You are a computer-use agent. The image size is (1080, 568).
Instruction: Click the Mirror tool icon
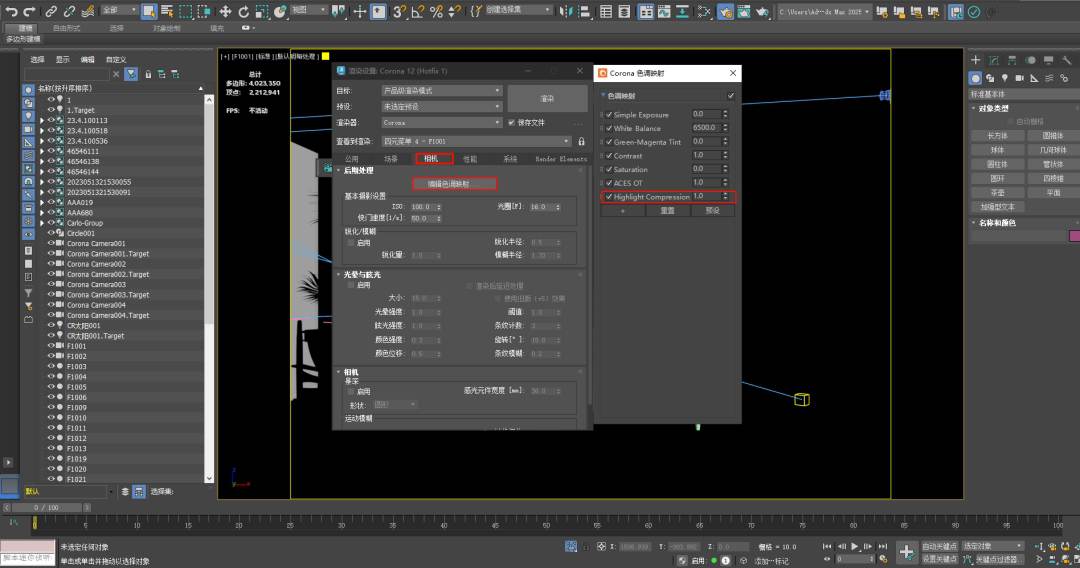565,11
